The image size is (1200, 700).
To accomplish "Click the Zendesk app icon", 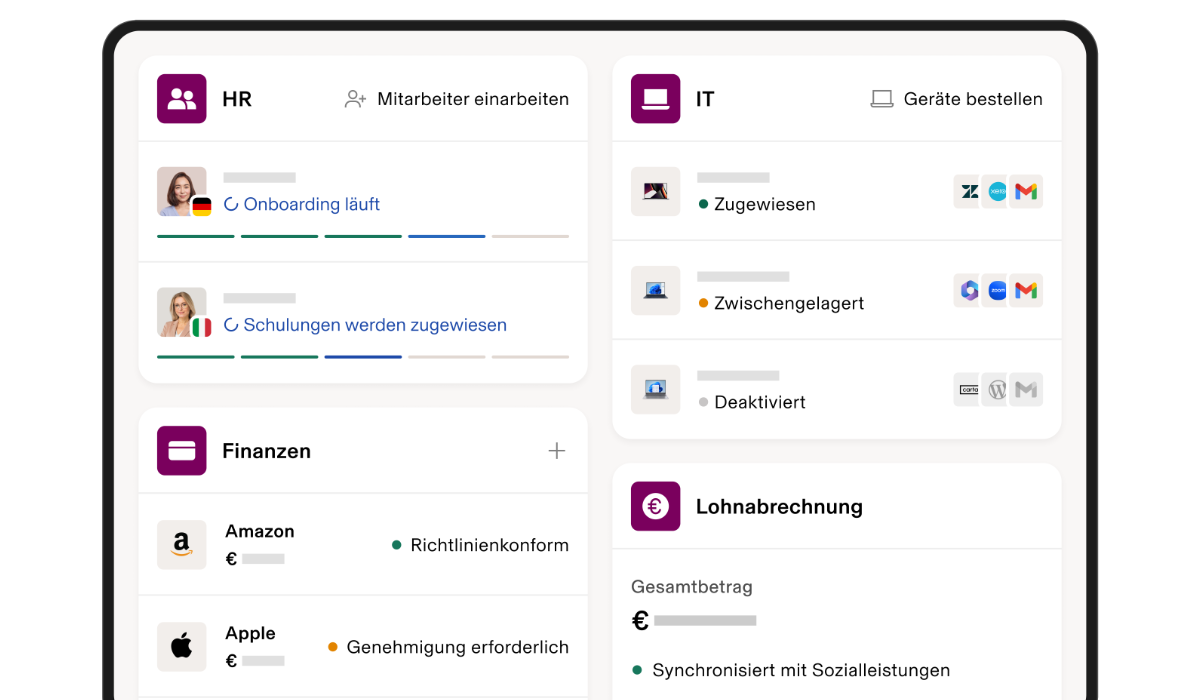I will (967, 191).
